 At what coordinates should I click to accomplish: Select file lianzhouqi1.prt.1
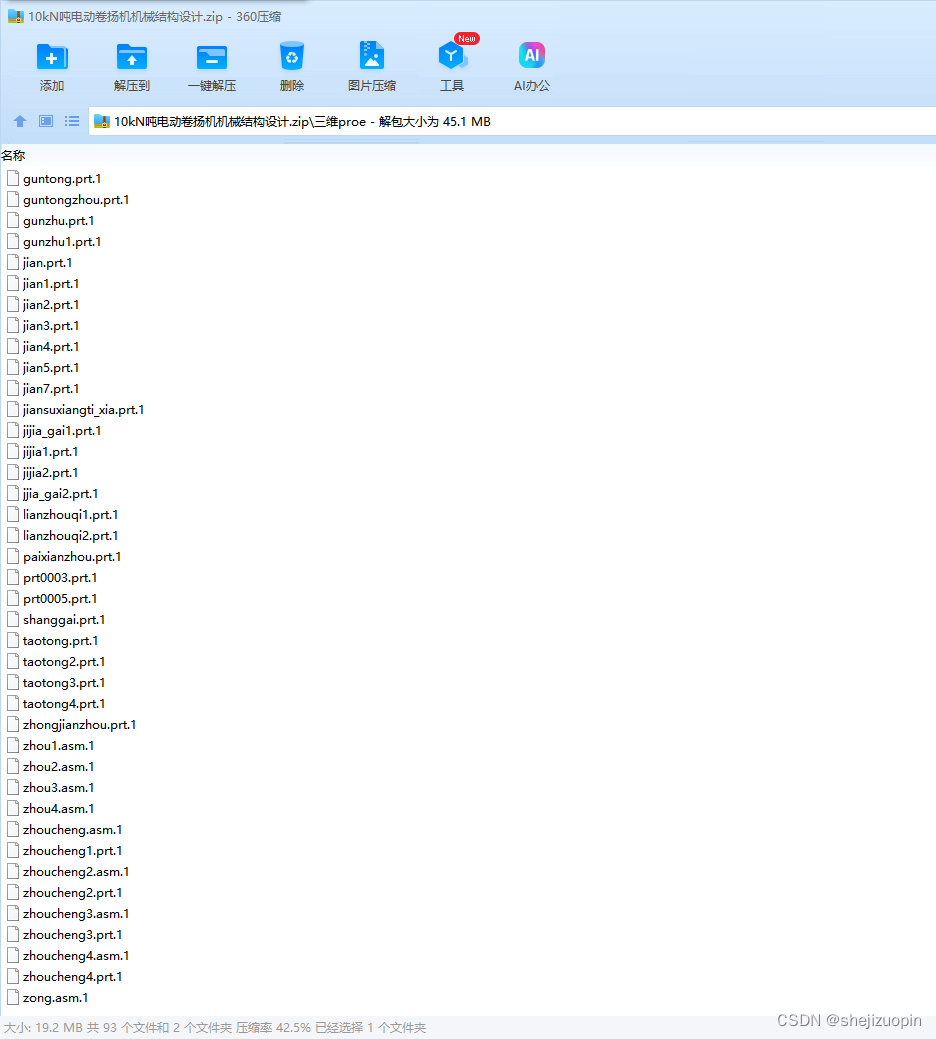(x=63, y=515)
